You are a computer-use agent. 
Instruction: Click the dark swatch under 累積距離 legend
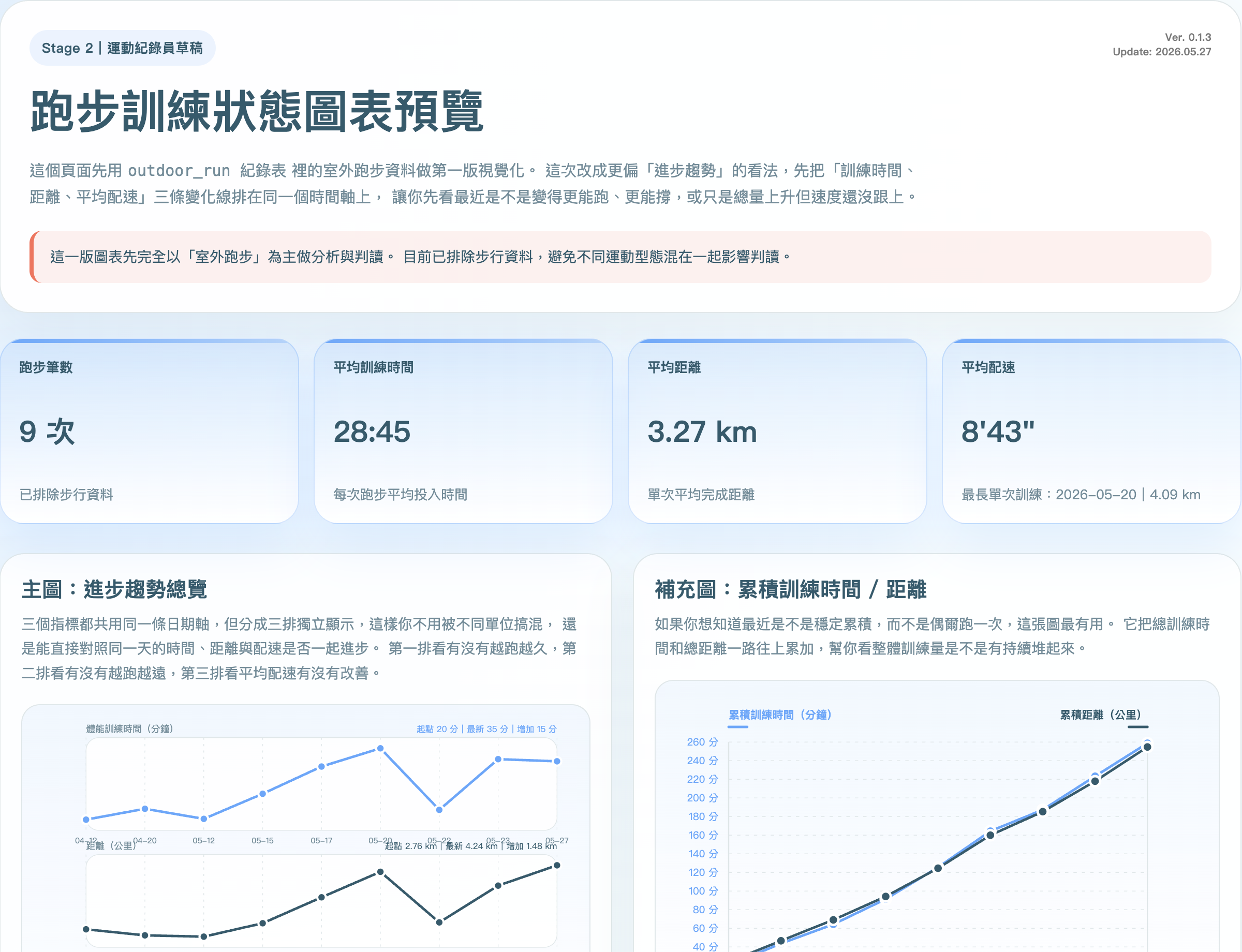[1137, 727]
